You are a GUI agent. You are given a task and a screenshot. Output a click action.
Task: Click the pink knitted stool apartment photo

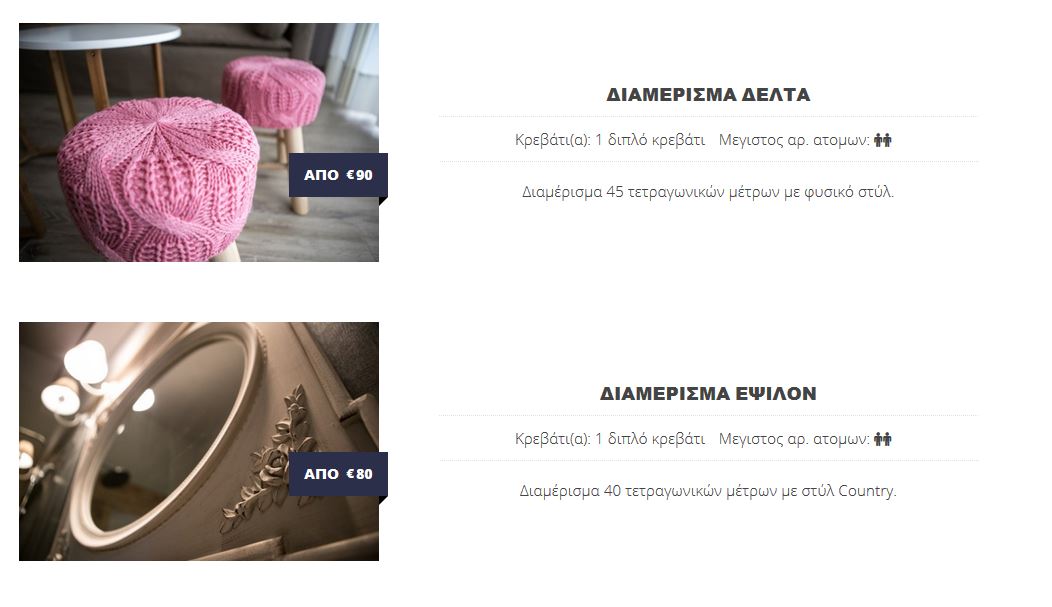199,142
